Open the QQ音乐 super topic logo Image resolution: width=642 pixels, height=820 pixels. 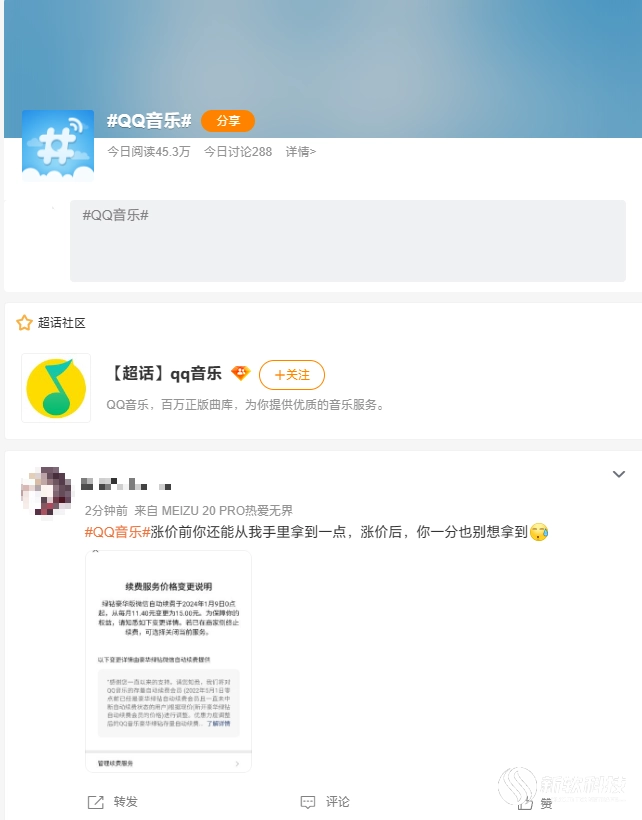click(56, 388)
